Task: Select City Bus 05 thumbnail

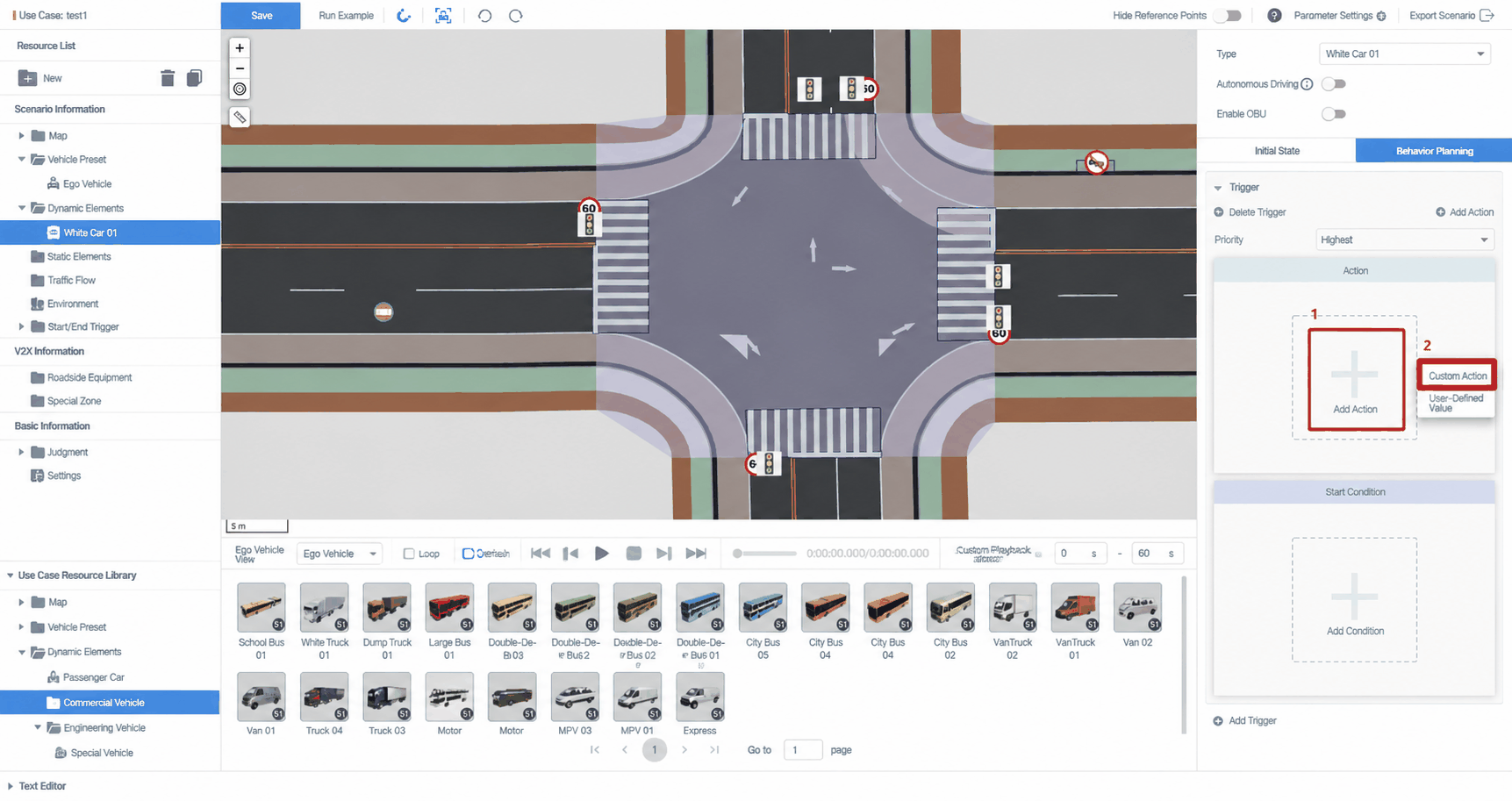Action: click(x=763, y=607)
